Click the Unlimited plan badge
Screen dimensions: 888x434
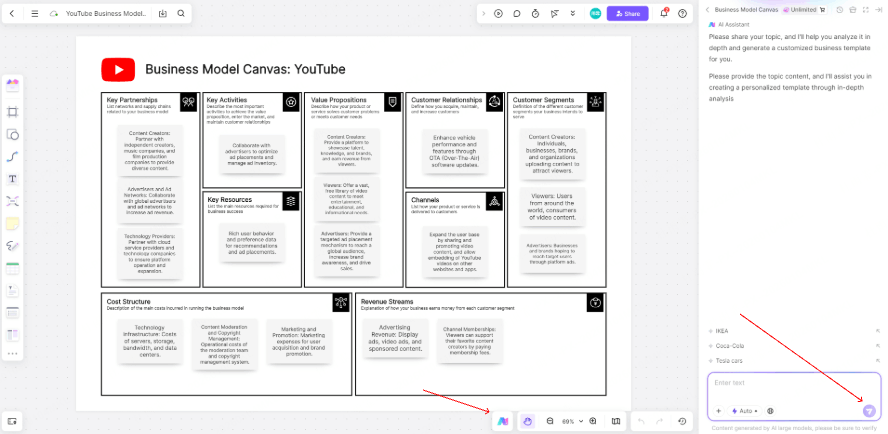coord(800,10)
